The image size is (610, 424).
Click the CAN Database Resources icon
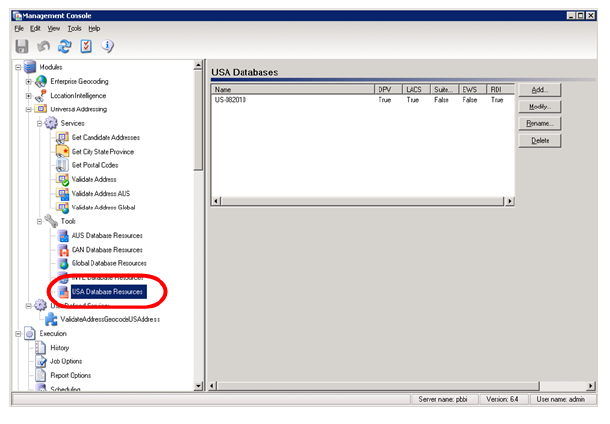63,249
